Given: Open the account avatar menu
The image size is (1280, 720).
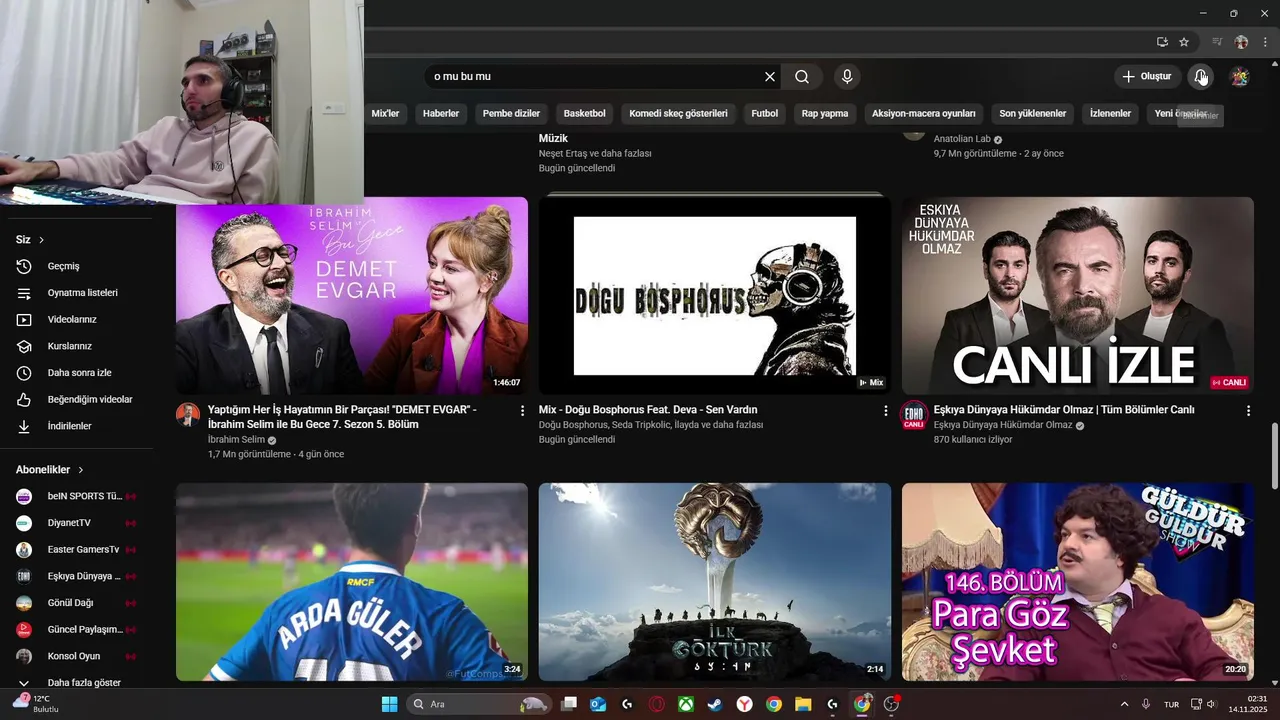Looking at the screenshot, I should [1239, 77].
